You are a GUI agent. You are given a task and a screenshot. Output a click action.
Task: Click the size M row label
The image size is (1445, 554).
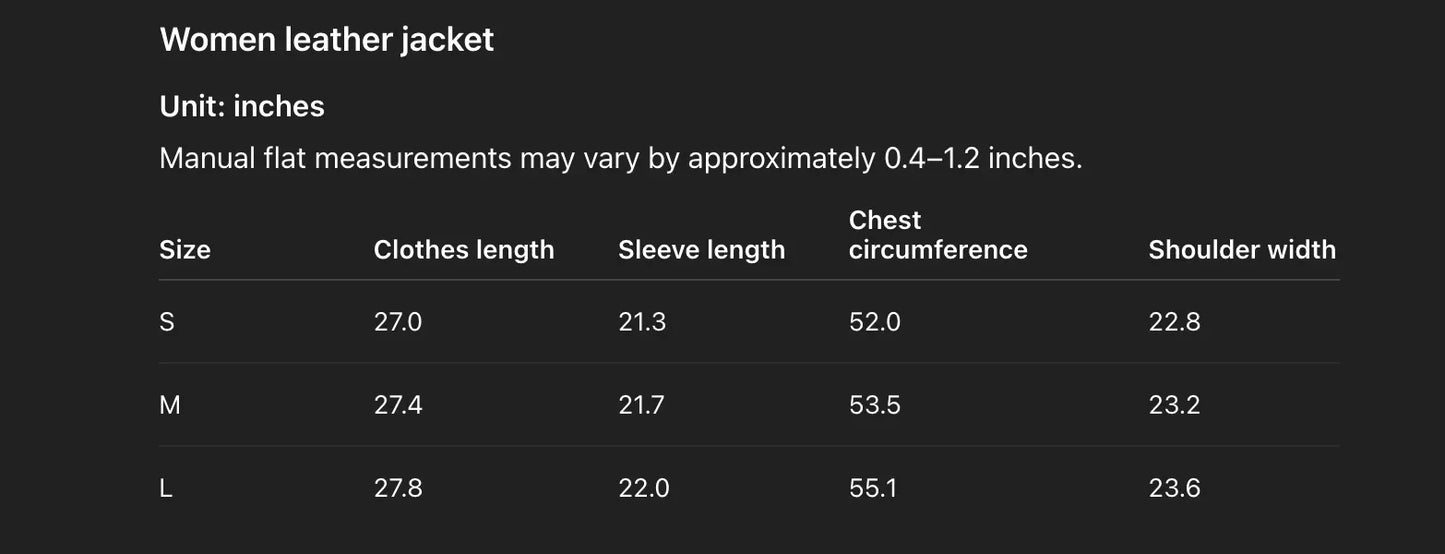pos(170,405)
